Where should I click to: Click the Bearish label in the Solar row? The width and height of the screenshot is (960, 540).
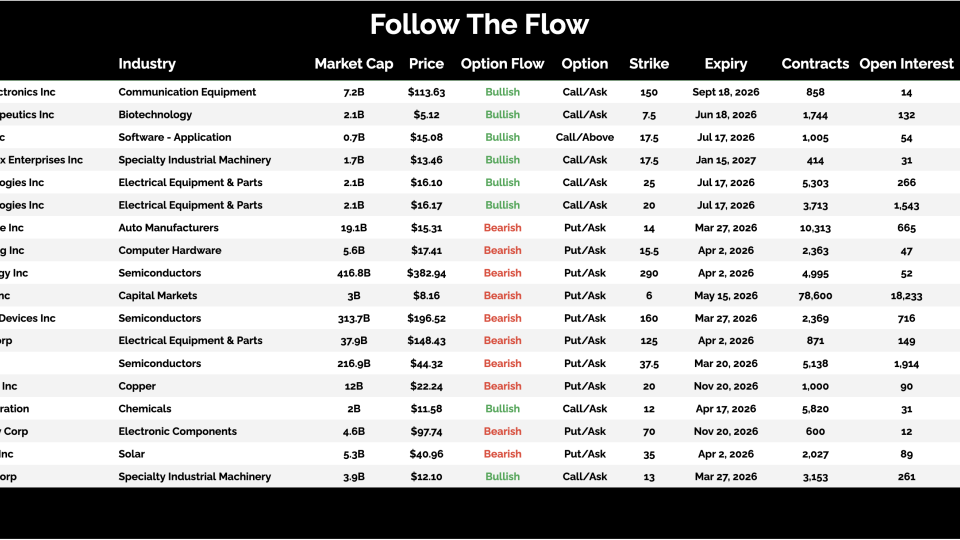(502, 454)
